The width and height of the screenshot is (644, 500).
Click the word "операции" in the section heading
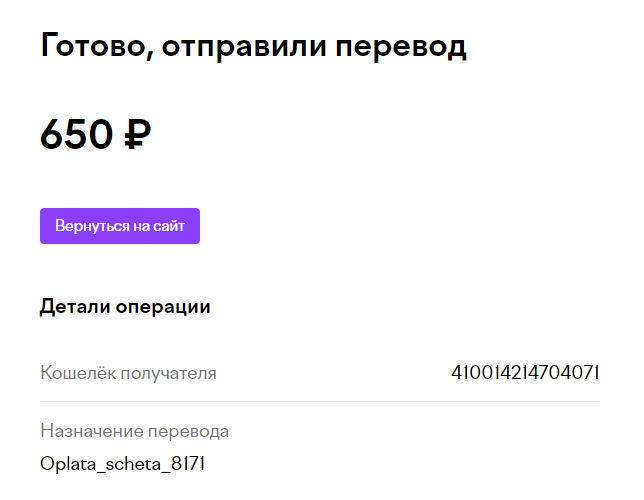pos(163,308)
